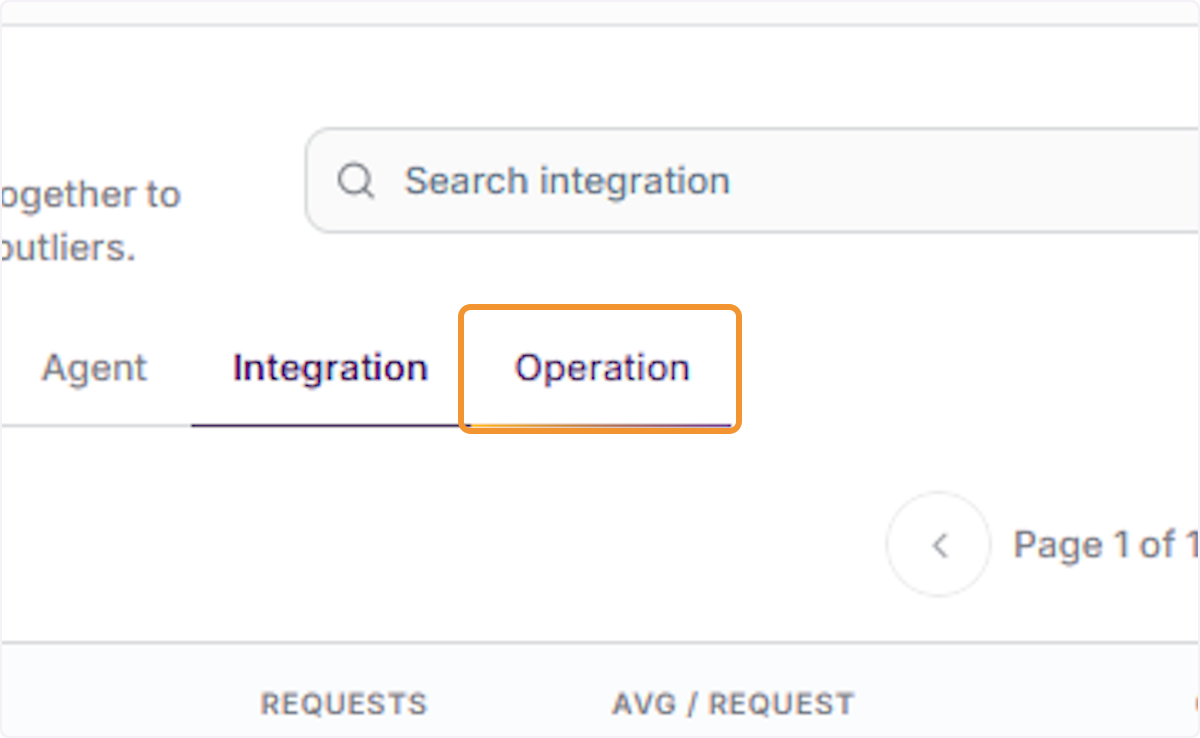Sort by AVG / REQUEST column header
1200x738 pixels.
tap(733, 704)
